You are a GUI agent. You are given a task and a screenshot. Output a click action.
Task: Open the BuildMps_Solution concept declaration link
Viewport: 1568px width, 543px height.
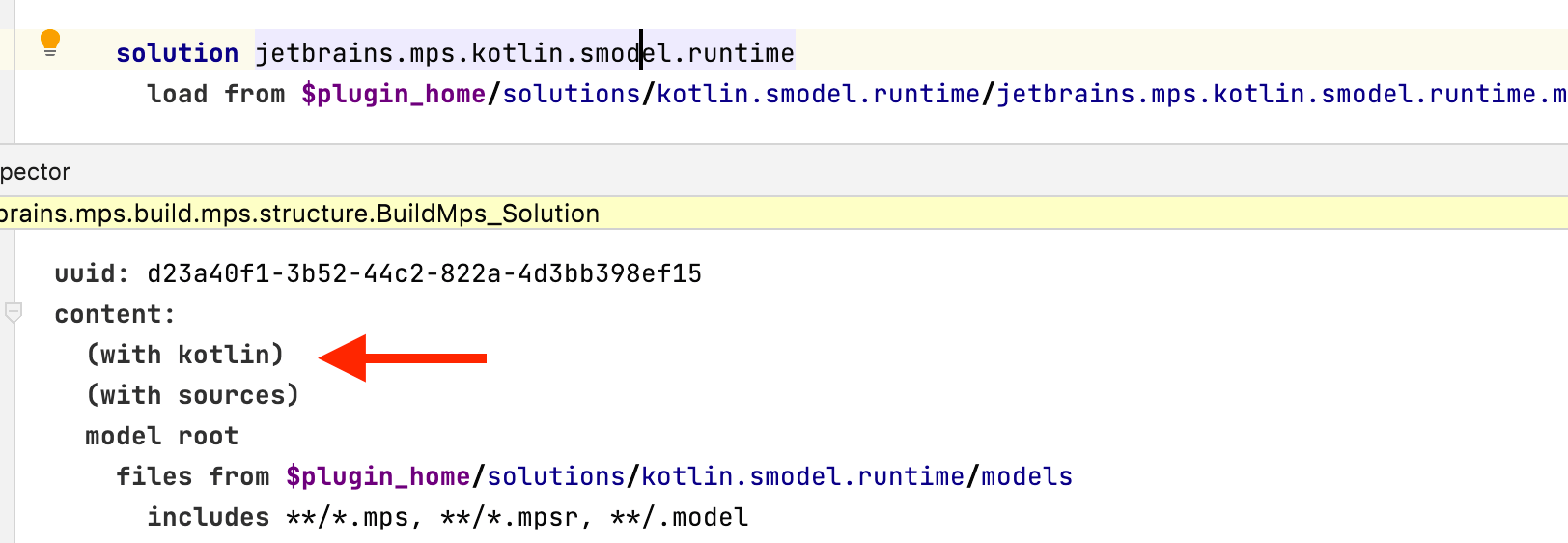[x=299, y=214]
